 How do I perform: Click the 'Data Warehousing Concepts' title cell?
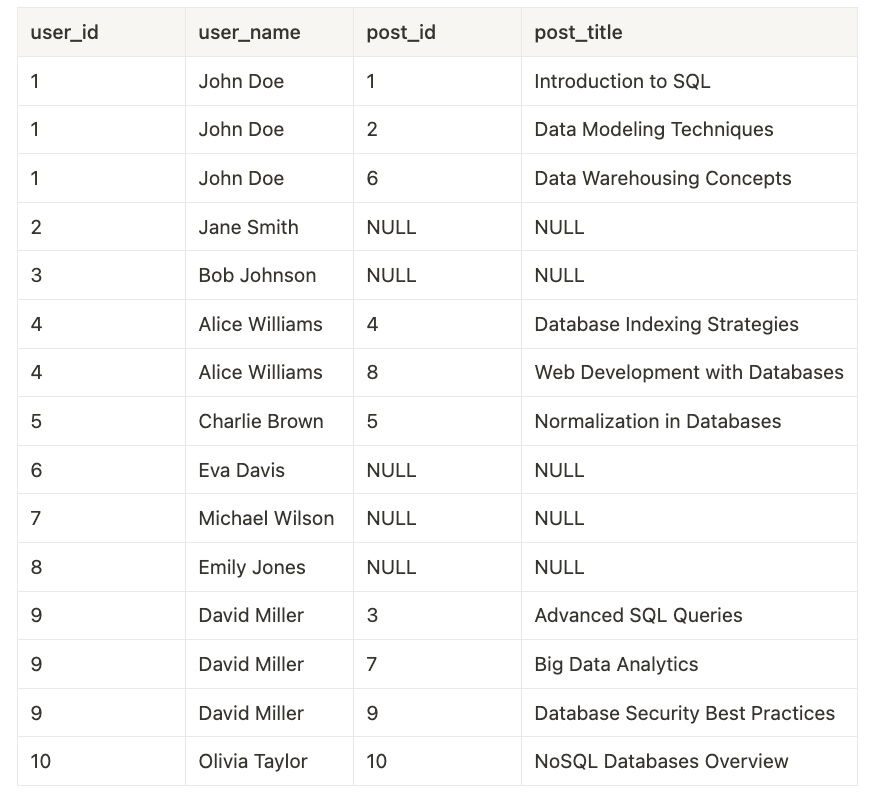pos(662,178)
